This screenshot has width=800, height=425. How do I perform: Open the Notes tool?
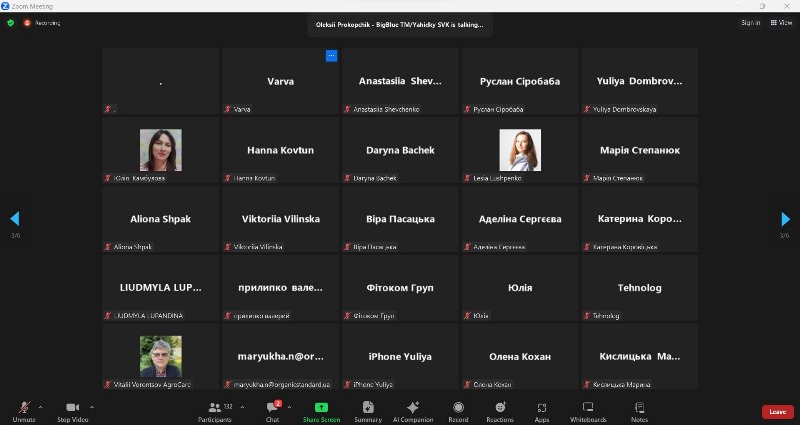click(639, 410)
